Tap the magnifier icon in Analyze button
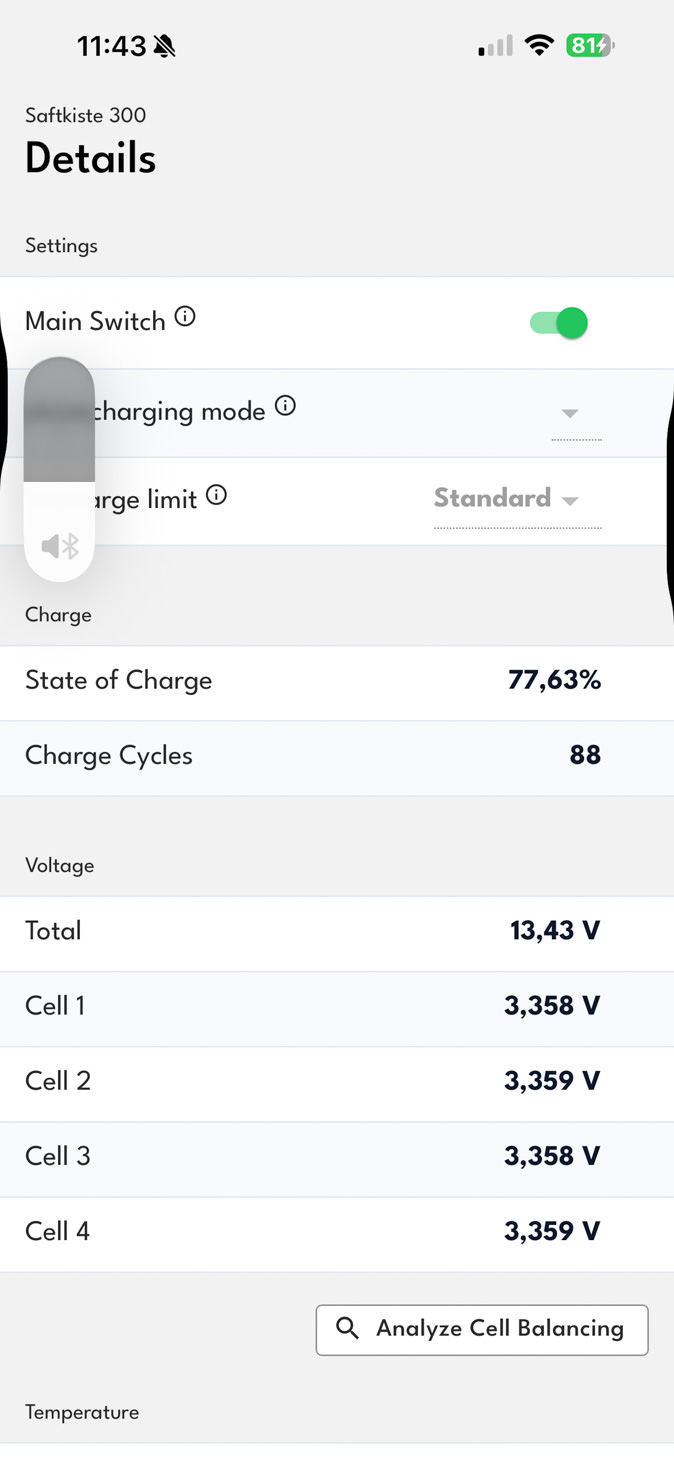Viewport: 674px width, 1460px height. point(347,1328)
